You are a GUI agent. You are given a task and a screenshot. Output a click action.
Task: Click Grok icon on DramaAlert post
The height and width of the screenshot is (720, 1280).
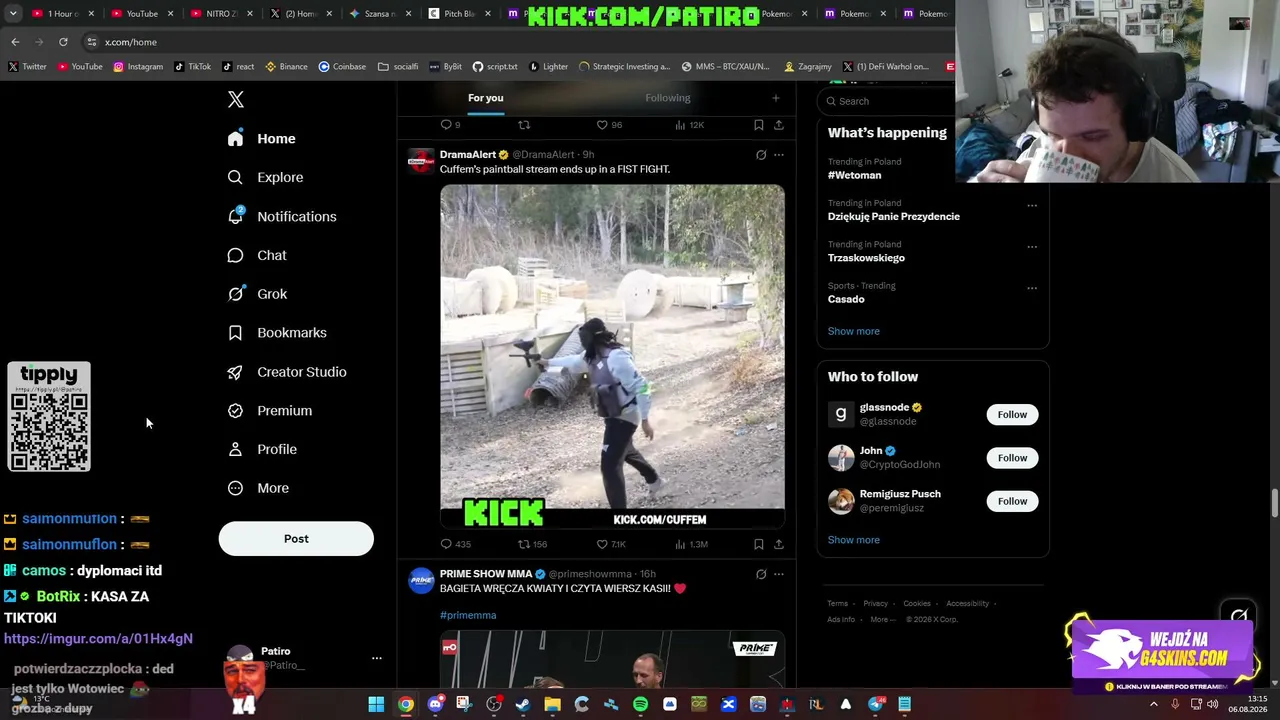761,155
